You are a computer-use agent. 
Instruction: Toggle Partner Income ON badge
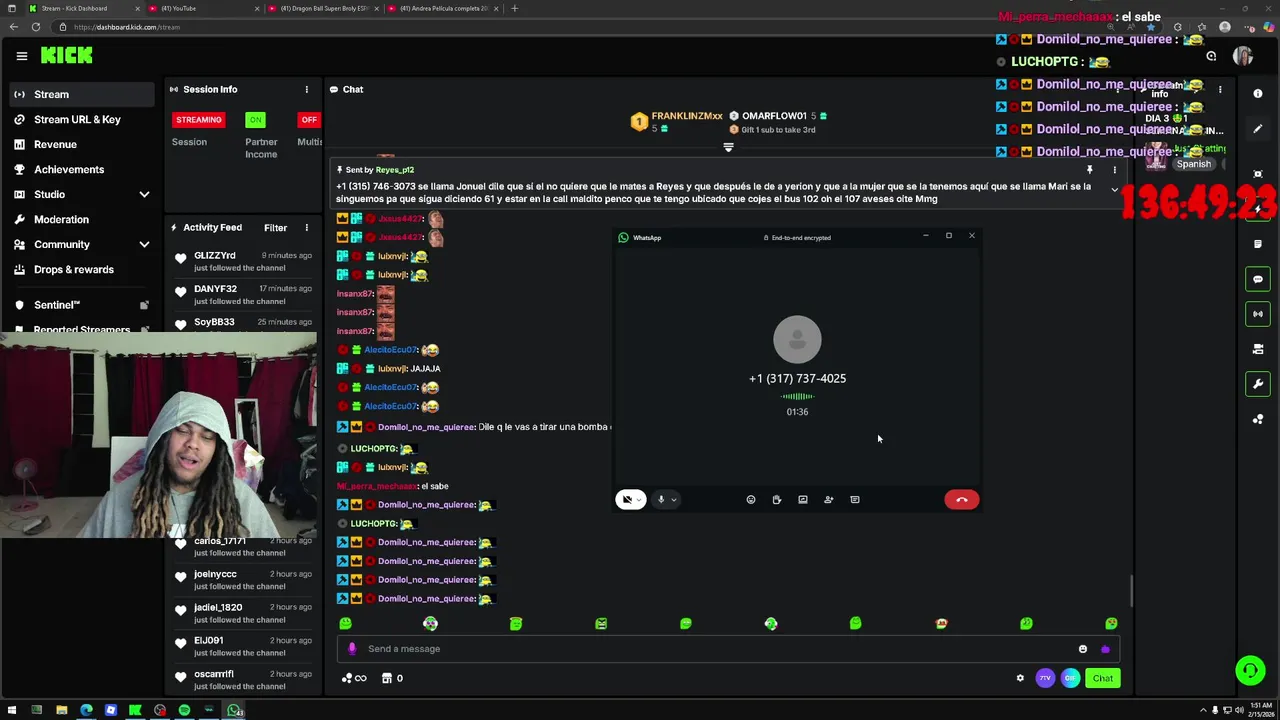tap(256, 120)
